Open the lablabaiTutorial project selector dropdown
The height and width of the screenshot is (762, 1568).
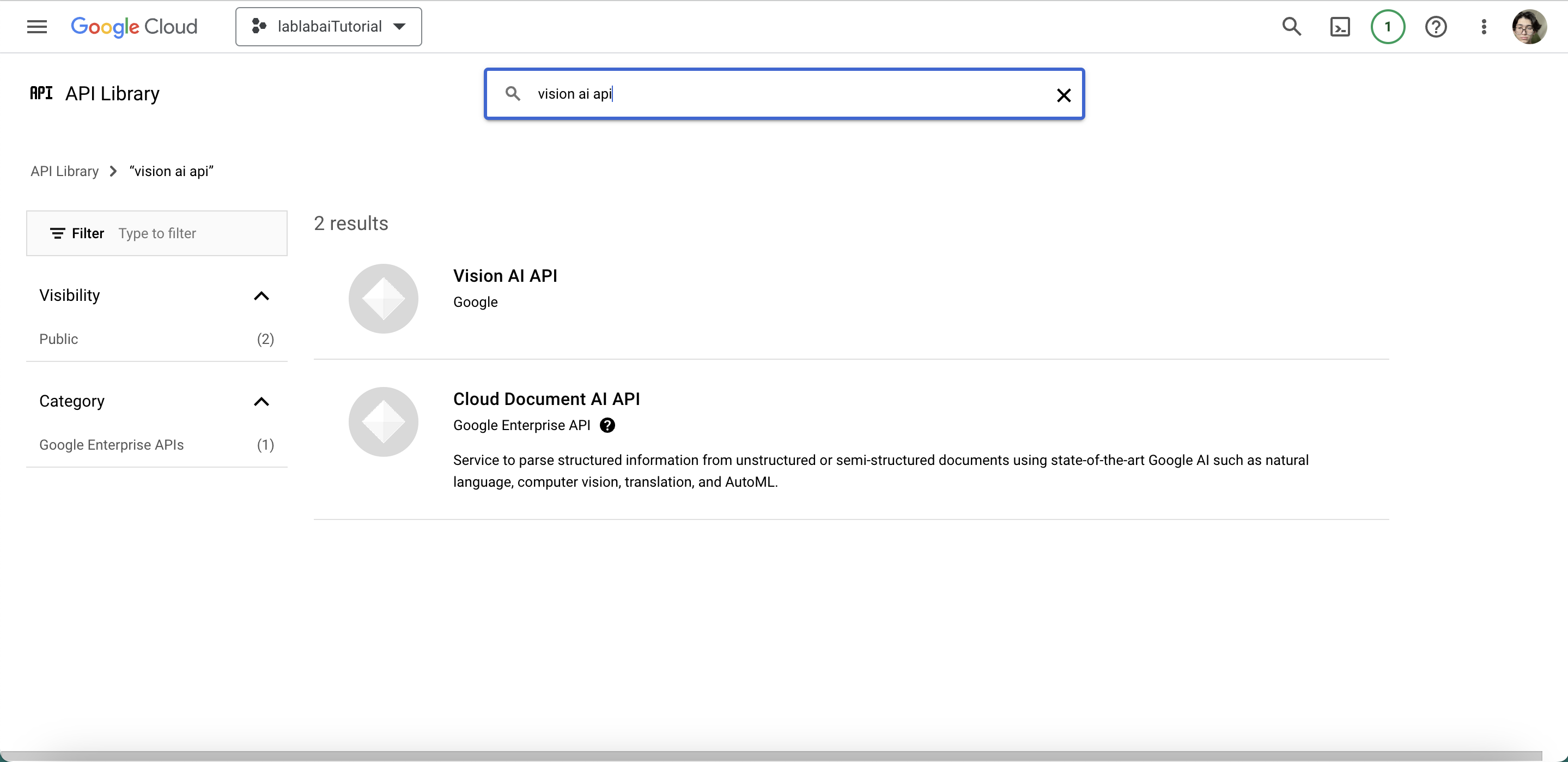pos(329,27)
